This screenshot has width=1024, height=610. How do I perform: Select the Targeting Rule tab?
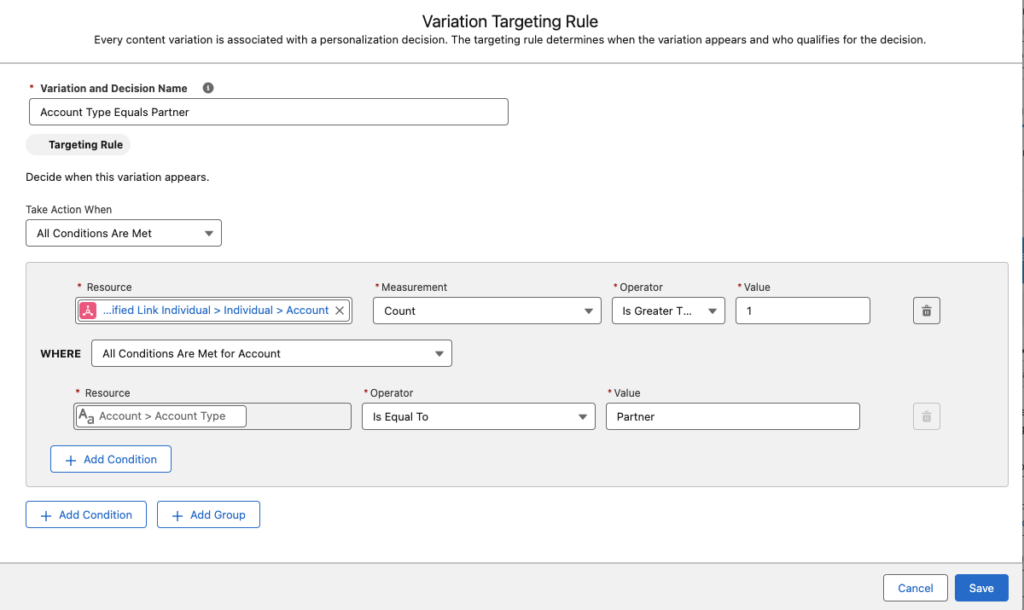pos(84,145)
